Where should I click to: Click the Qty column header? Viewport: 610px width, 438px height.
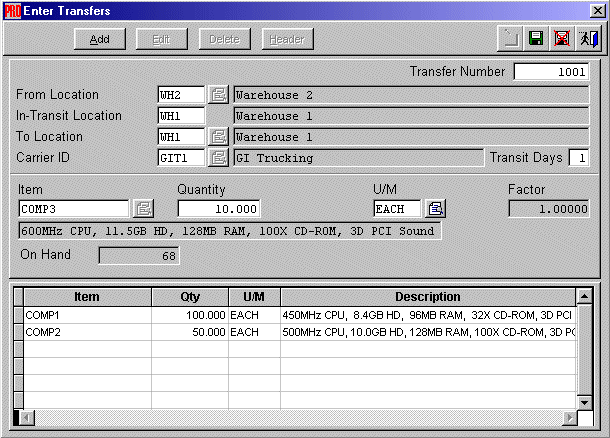(190, 297)
